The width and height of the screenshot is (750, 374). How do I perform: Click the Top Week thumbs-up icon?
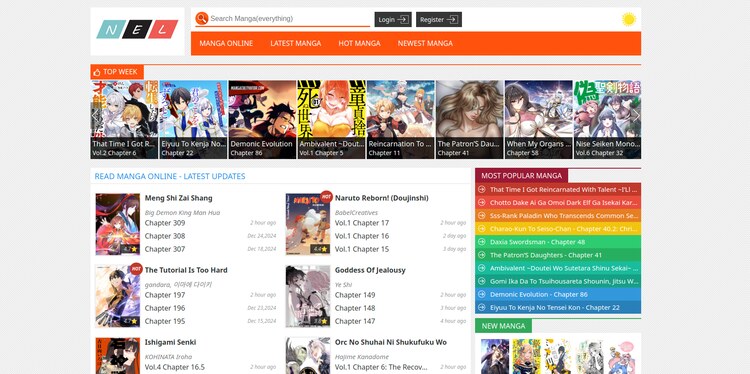click(x=97, y=72)
